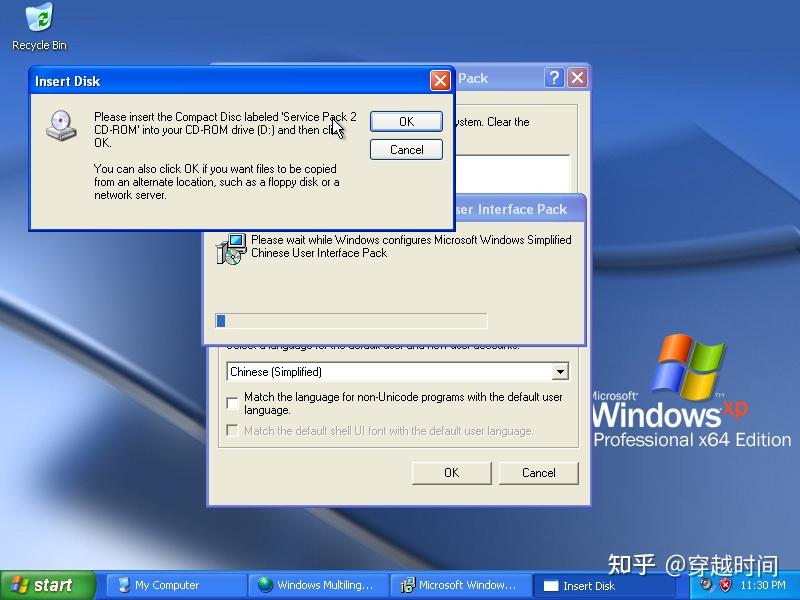The height and width of the screenshot is (600, 800).
Task: Click the 'You can also click OK' paragraph
Action: (x=216, y=182)
